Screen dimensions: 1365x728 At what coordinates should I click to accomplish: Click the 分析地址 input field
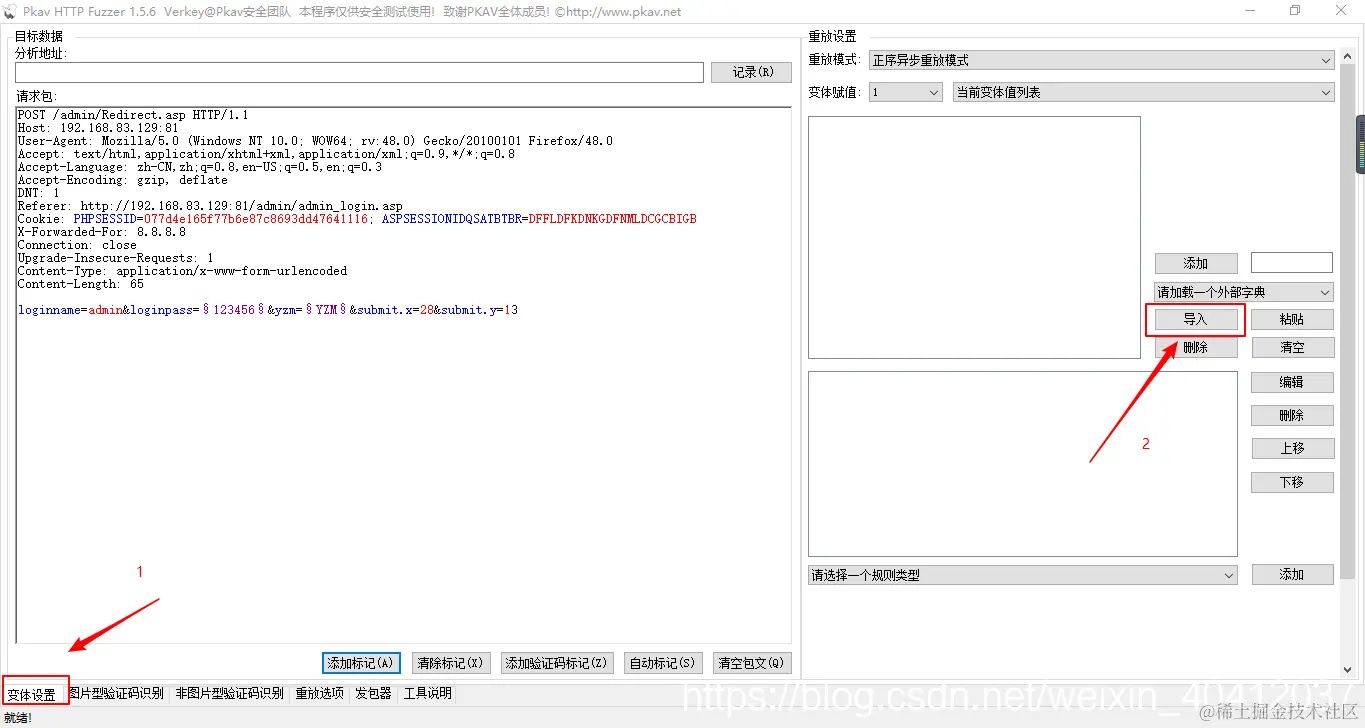click(x=359, y=72)
